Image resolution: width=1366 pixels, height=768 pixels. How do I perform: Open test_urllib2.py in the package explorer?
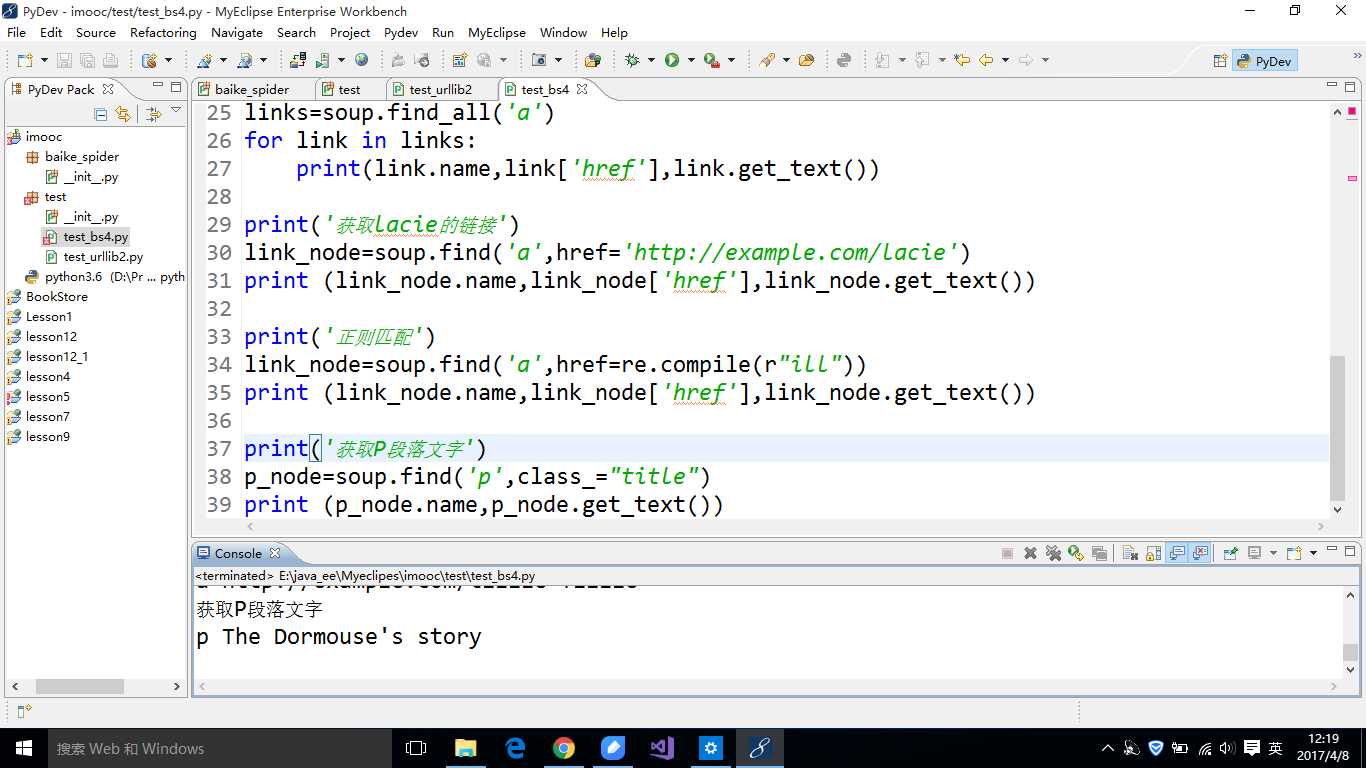(103, 257)
